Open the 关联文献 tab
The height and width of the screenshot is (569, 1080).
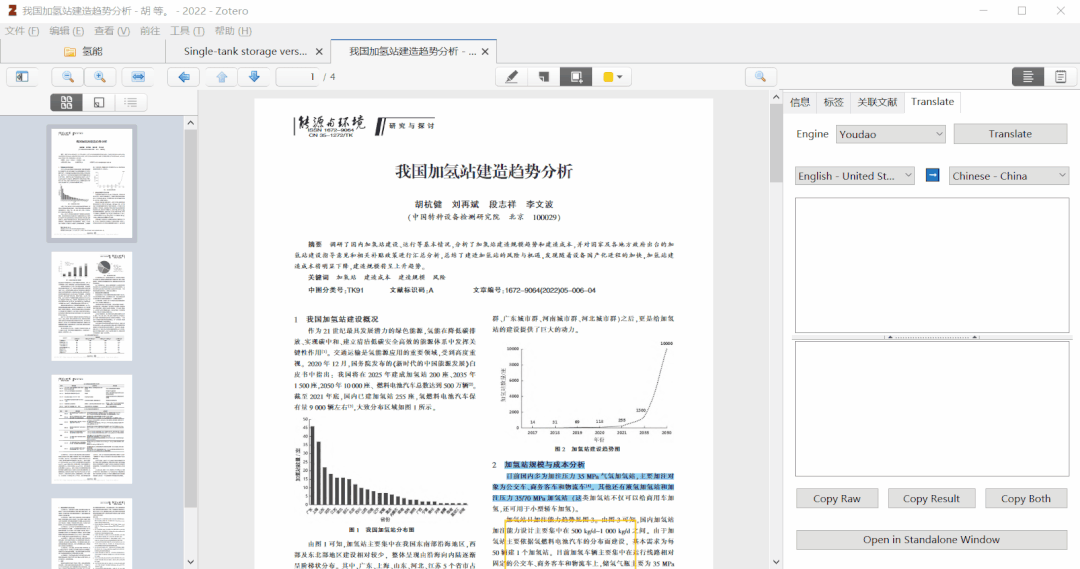877,102
